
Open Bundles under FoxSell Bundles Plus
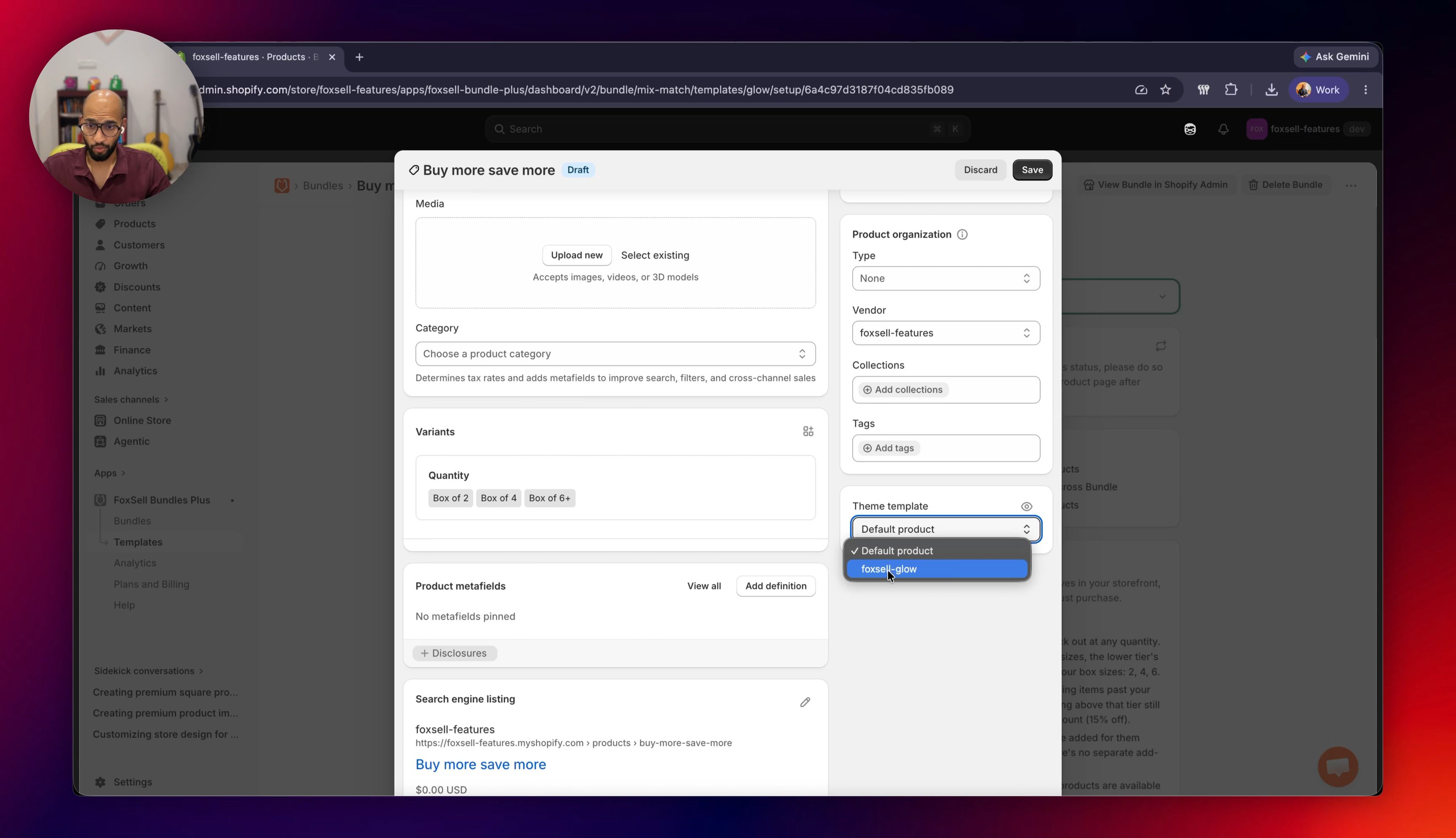point(132,521)
